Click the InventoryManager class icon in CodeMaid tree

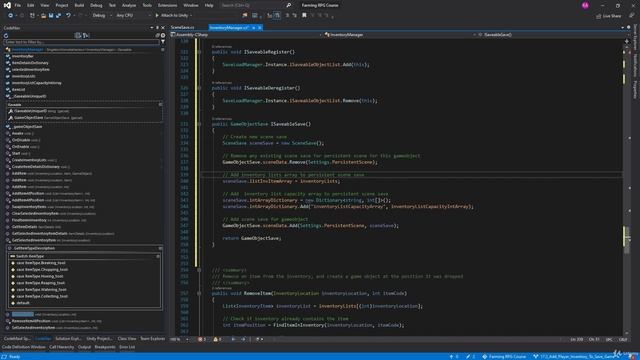8,49
